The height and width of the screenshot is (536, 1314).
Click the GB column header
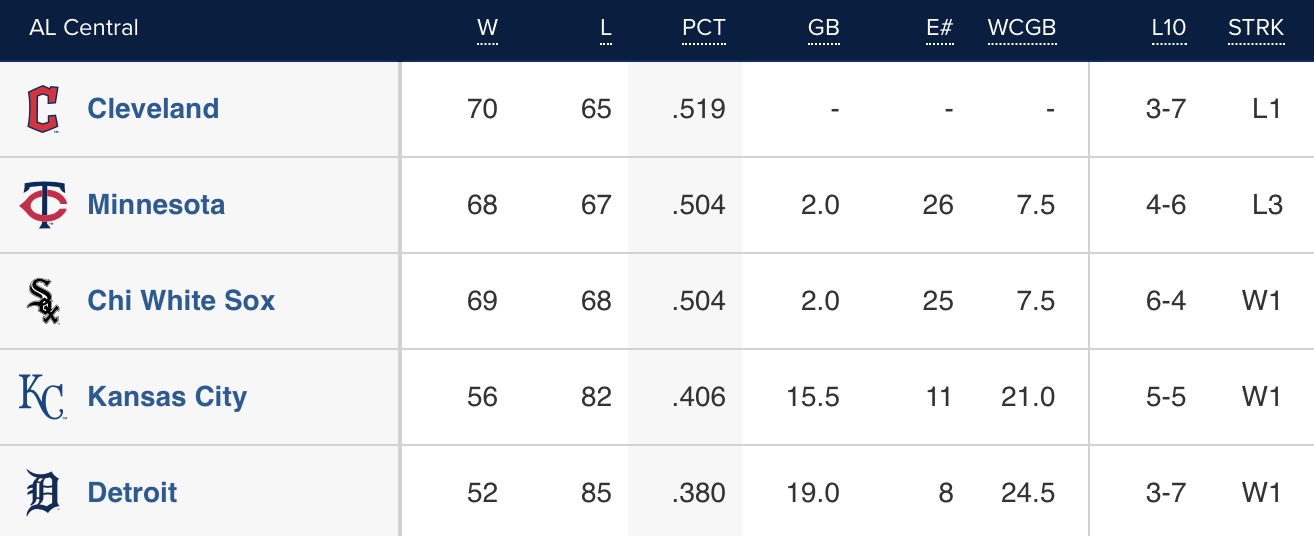(x=823, y=28)
